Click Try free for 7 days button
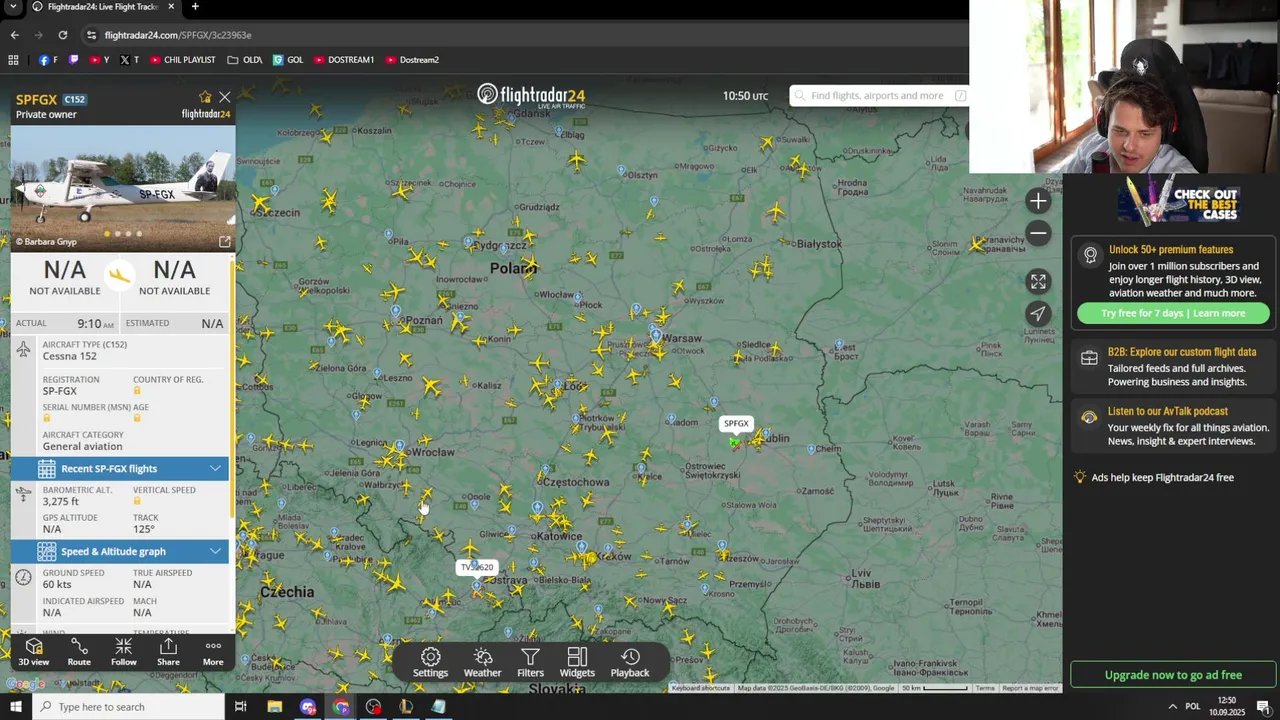This screenshot has width=1280, height=720. pos(1173,313)
